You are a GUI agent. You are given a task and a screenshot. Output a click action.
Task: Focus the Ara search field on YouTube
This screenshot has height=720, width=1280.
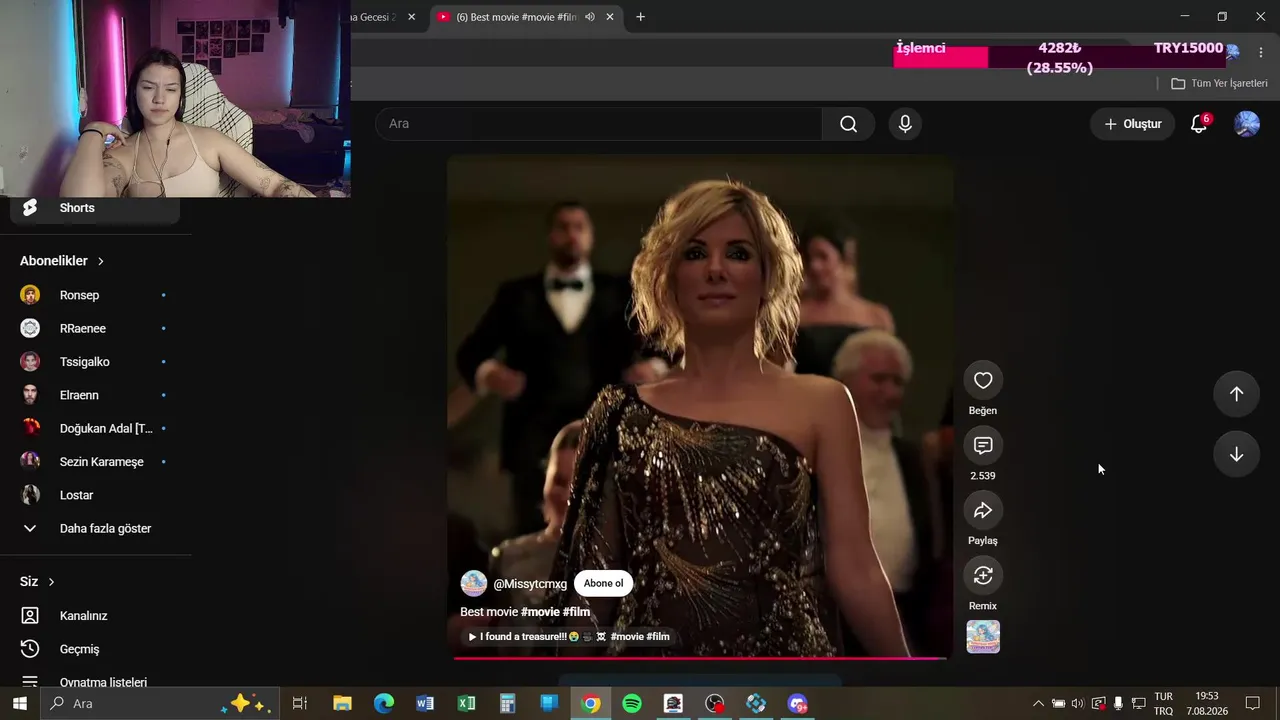pos(599,124)
